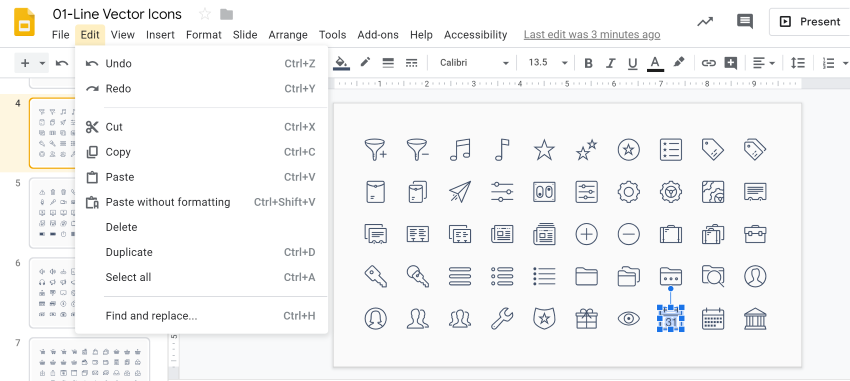This screenshot has width=850, height=381.
Task: Choose Paste without formatting
Action: (x=201, y=202)
